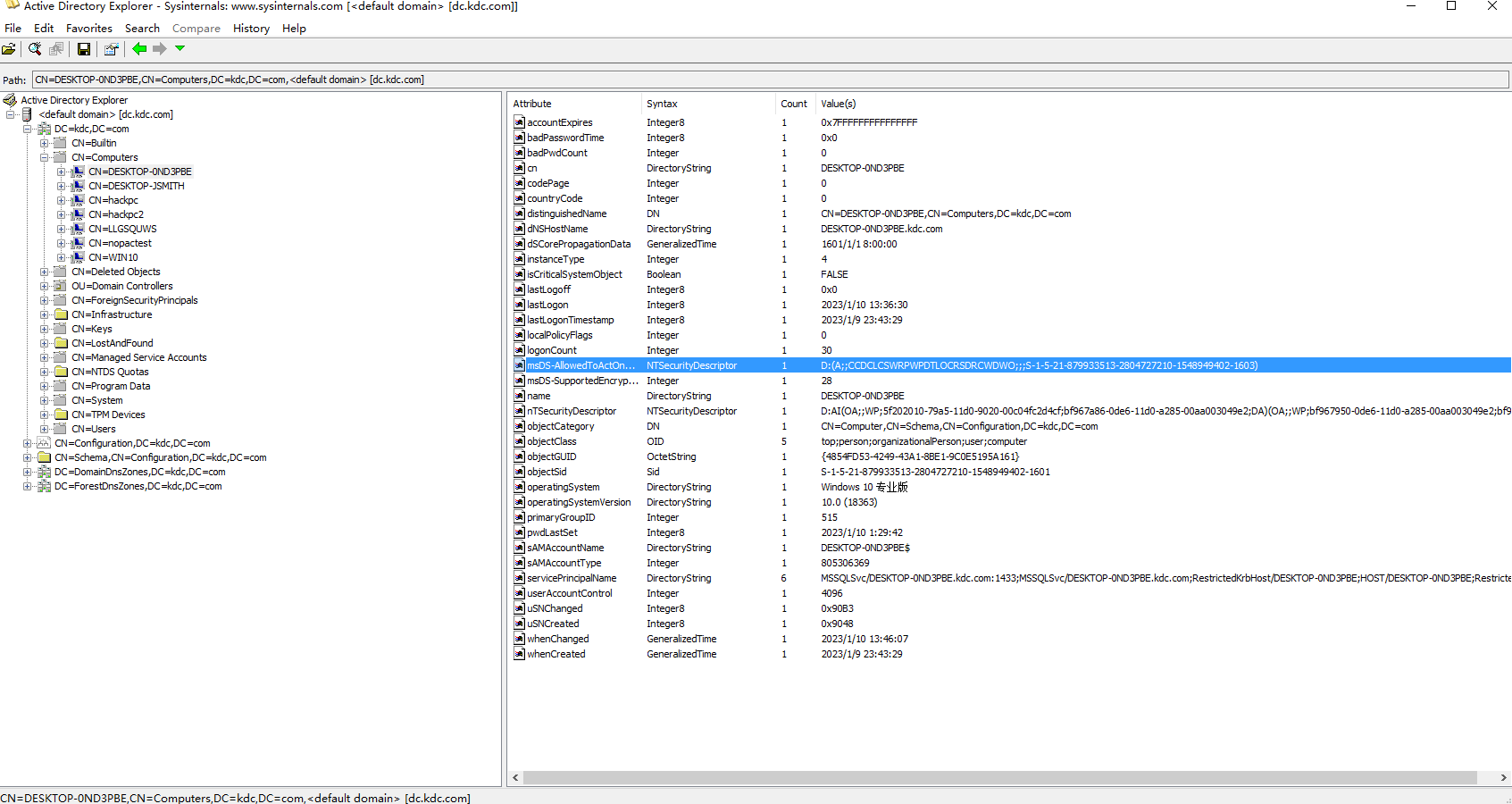Expand the CN=Users node
This screenshot has height=804, width=1512.
(x=45, y=429)
